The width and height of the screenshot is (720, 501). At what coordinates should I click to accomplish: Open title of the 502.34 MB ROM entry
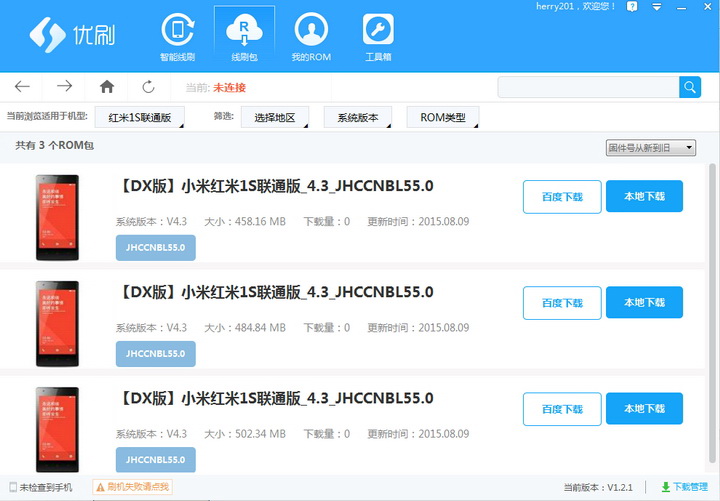[275, 398]
